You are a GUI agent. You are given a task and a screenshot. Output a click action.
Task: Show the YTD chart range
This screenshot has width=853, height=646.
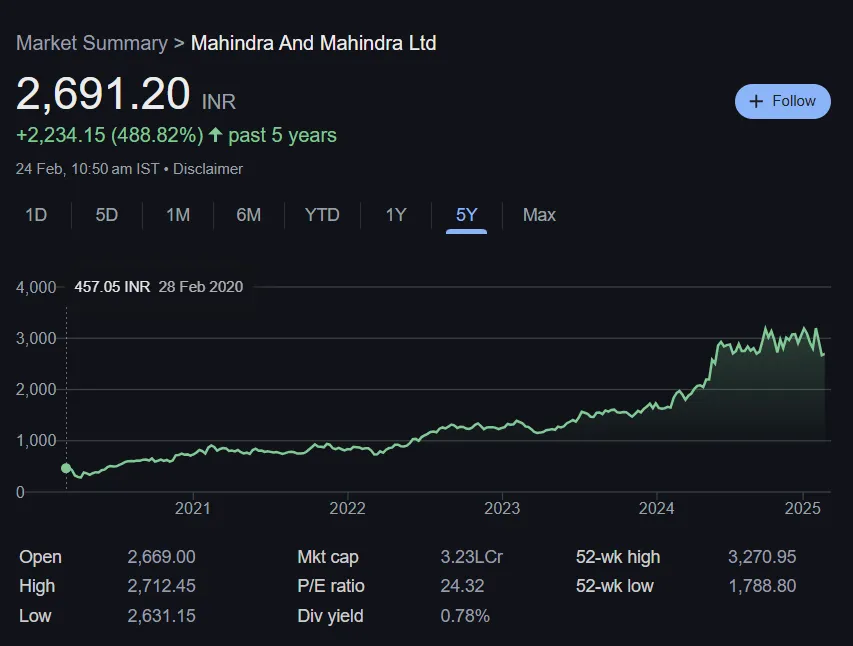[322, 215]
